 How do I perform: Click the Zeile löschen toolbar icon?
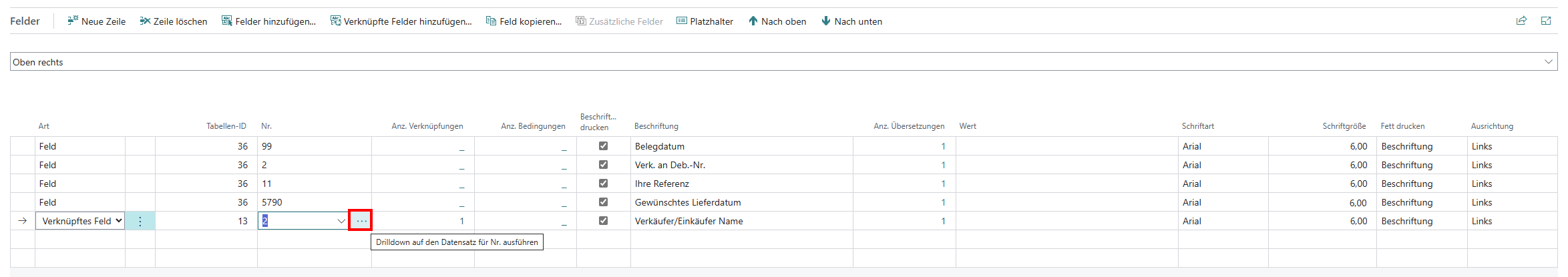[x=145, y=21]
